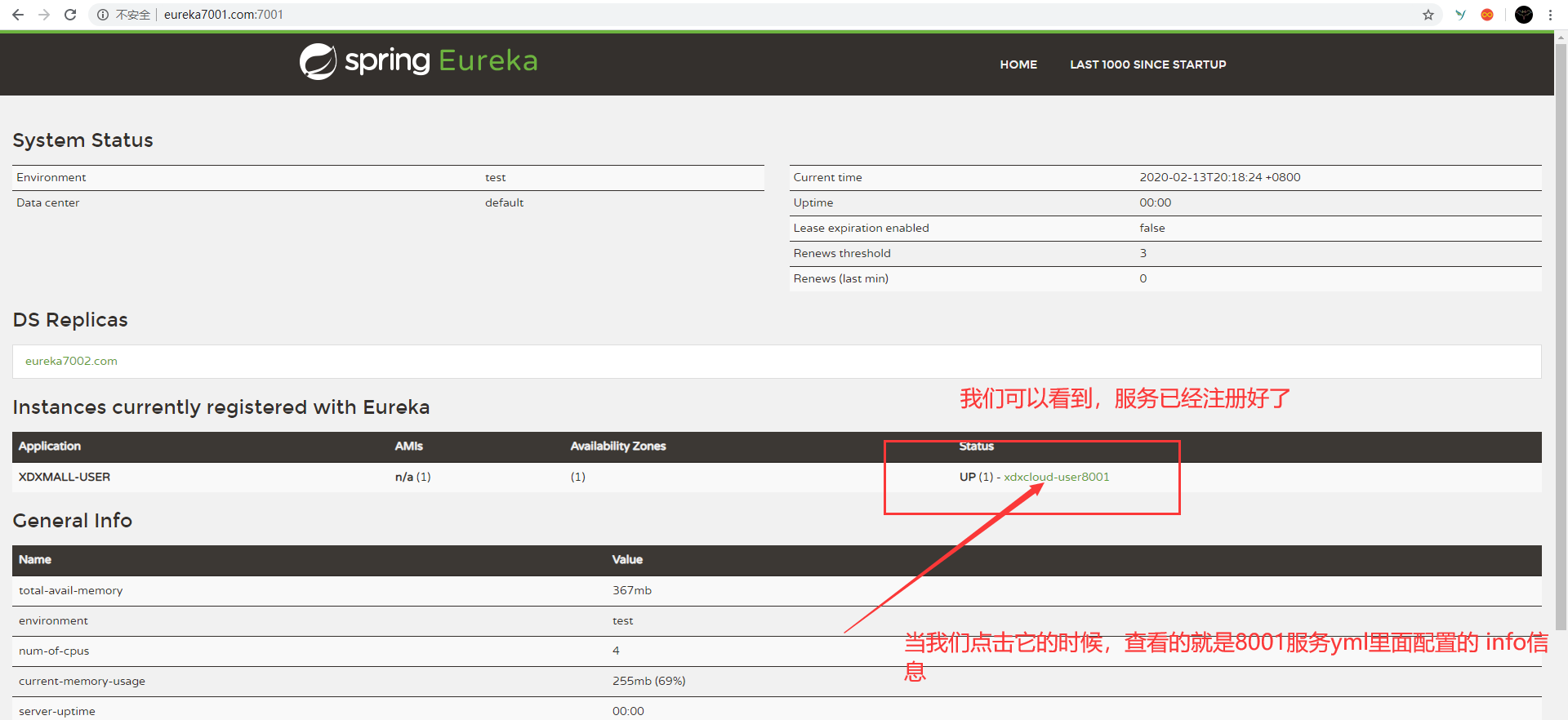Open the site security info icon

tap(103, 15)
